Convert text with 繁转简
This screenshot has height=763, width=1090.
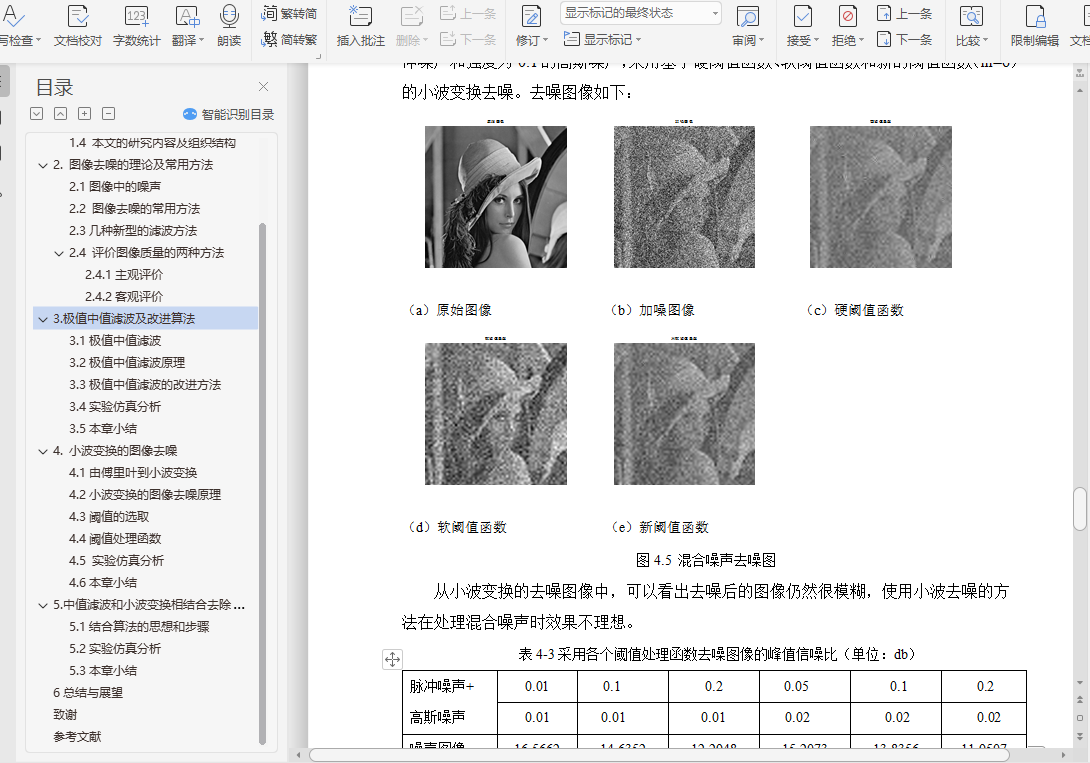click(289, 13)
